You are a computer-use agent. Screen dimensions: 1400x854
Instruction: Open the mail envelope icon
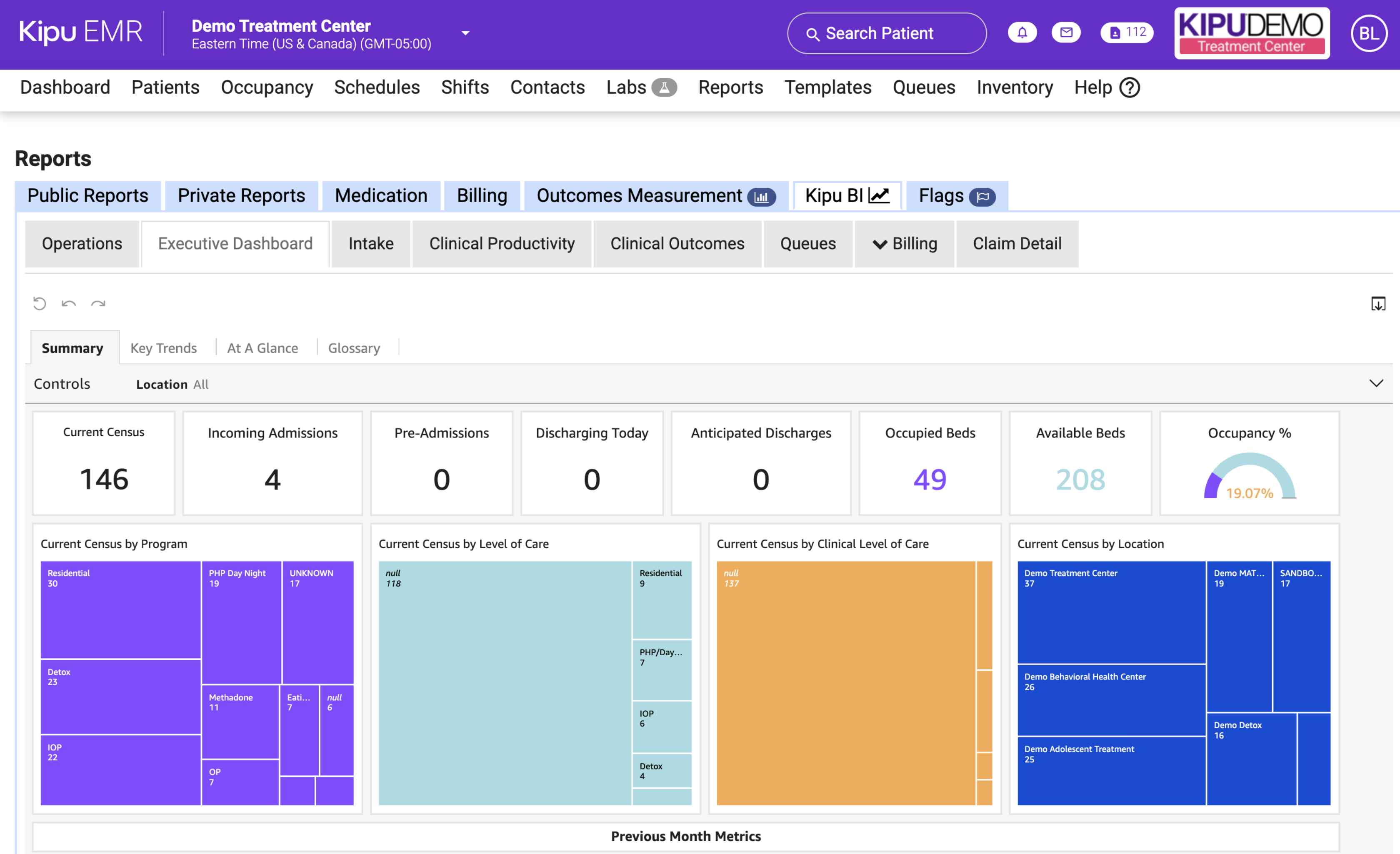click(1066, 32)
